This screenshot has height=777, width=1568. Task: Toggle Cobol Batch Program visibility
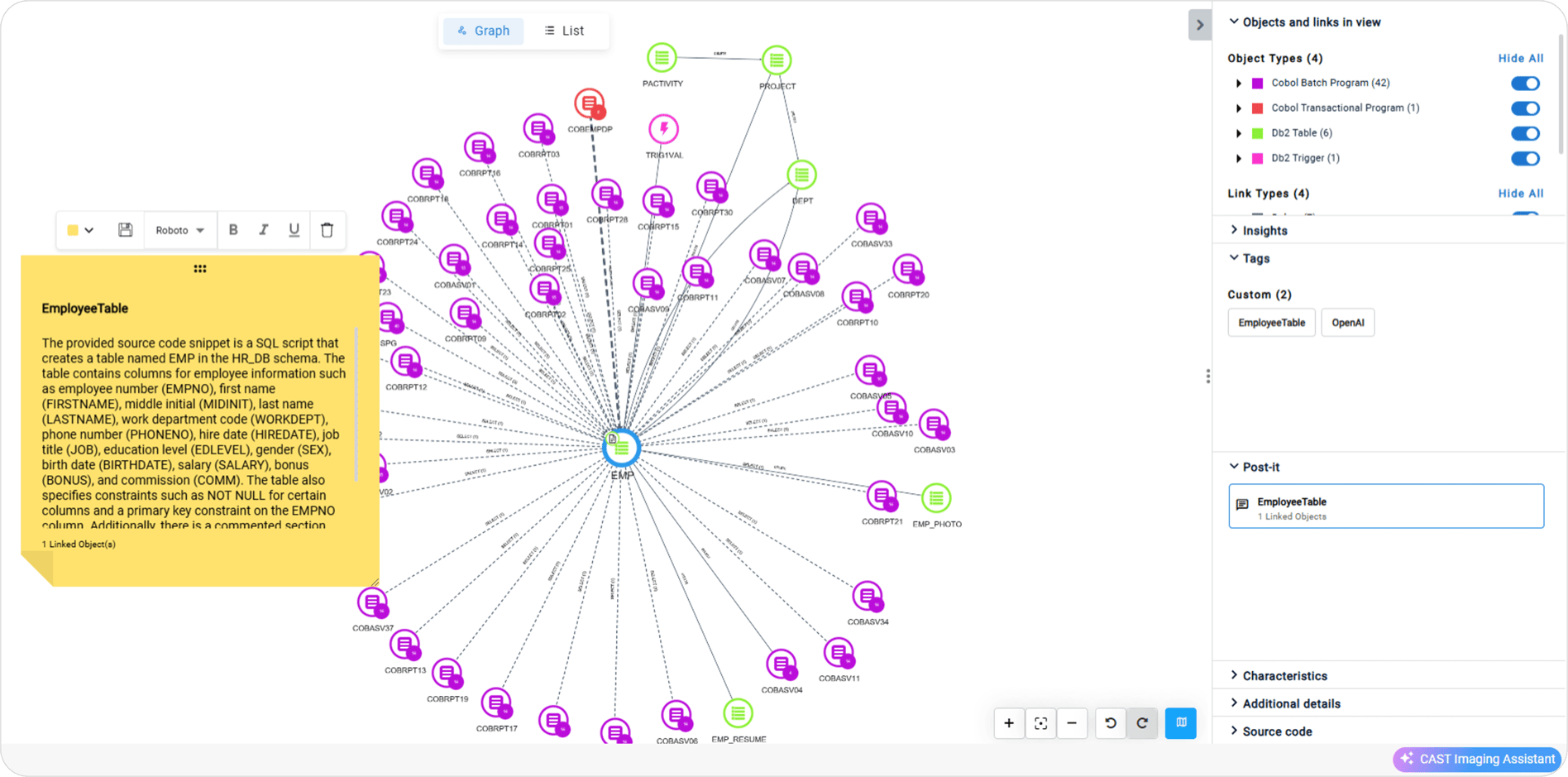click(1524, 84)
